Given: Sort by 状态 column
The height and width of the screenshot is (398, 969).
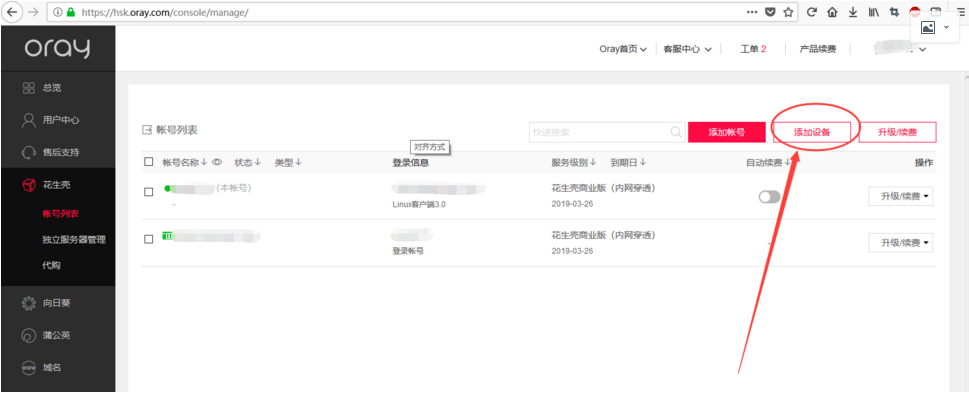Looking at the screenshot, I should [248, 163].
